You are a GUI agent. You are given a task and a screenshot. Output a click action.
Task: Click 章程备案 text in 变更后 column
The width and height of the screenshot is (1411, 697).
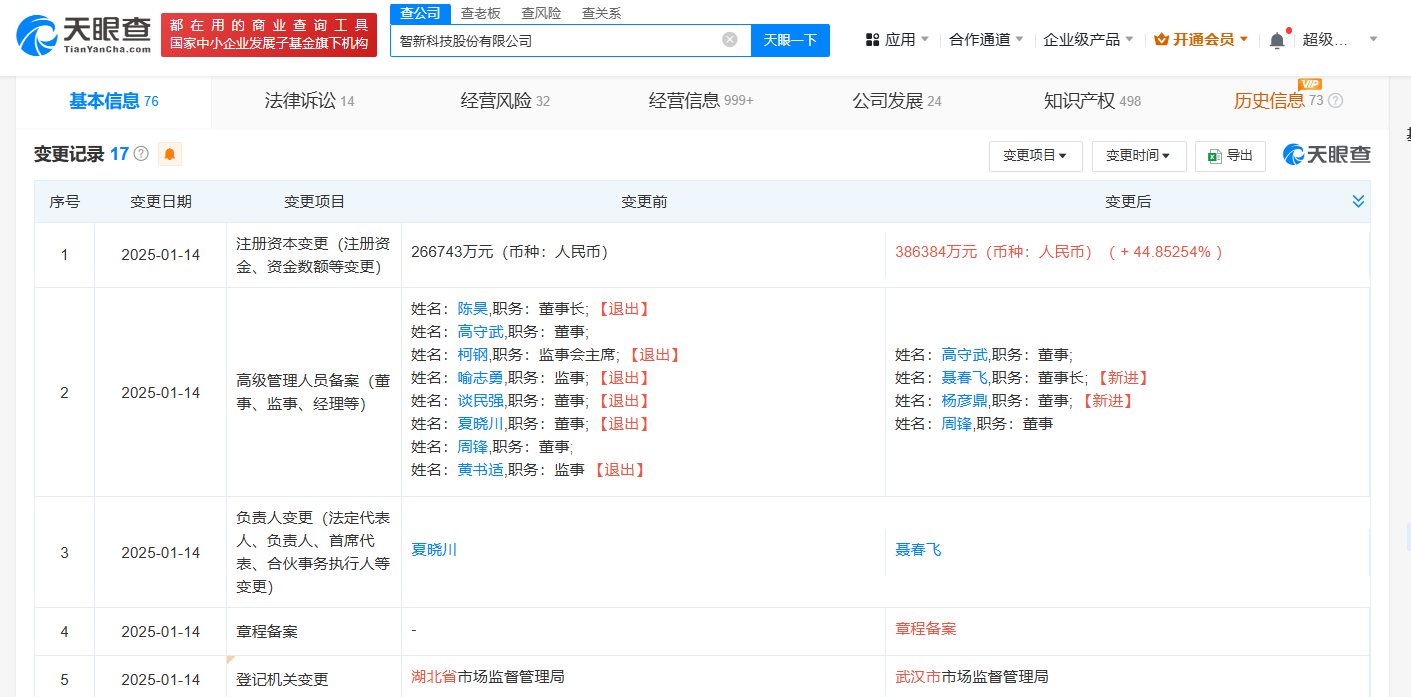[x=926, y=629]
